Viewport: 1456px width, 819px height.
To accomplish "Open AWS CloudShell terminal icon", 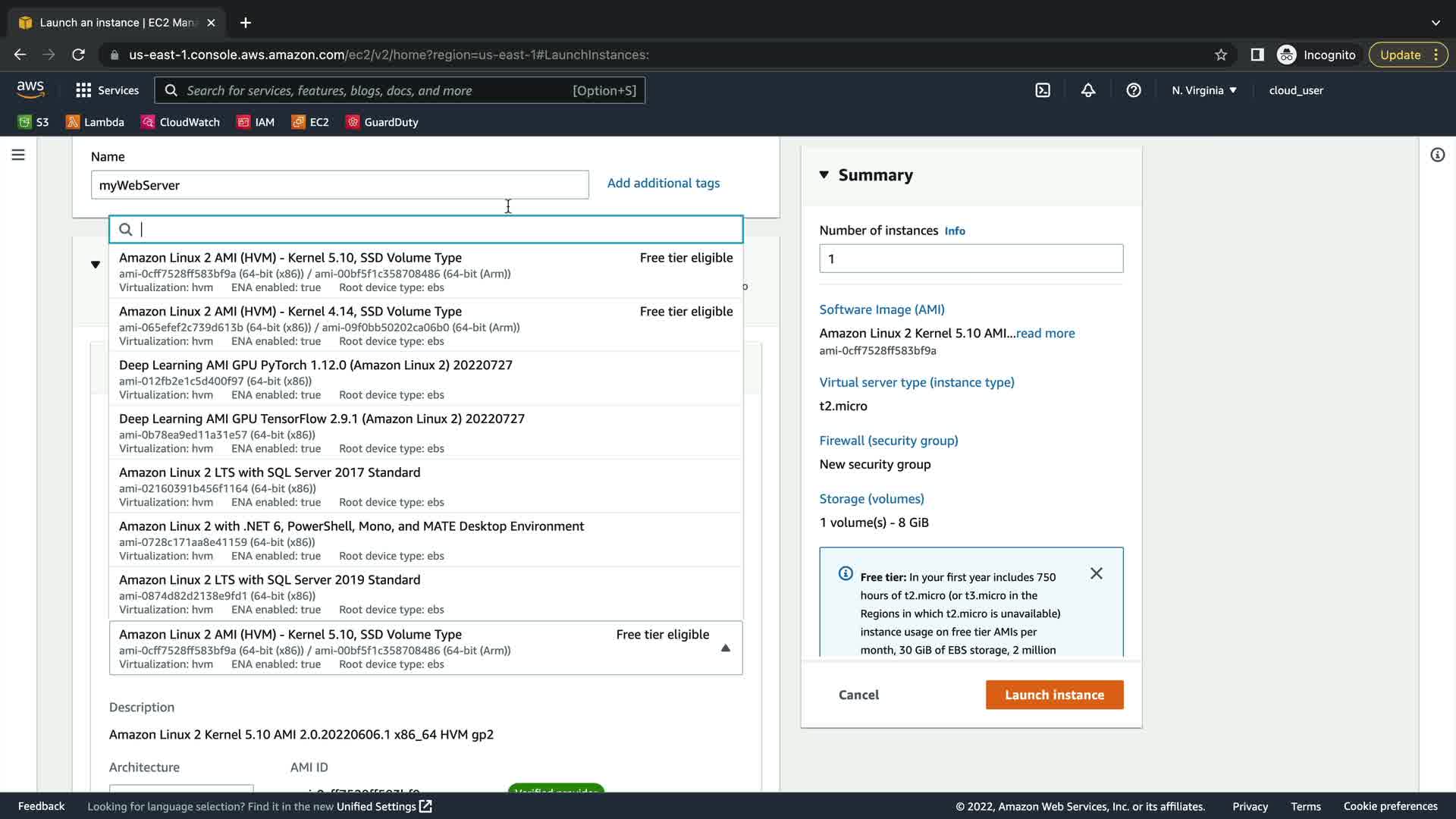I will (1043, 90).
